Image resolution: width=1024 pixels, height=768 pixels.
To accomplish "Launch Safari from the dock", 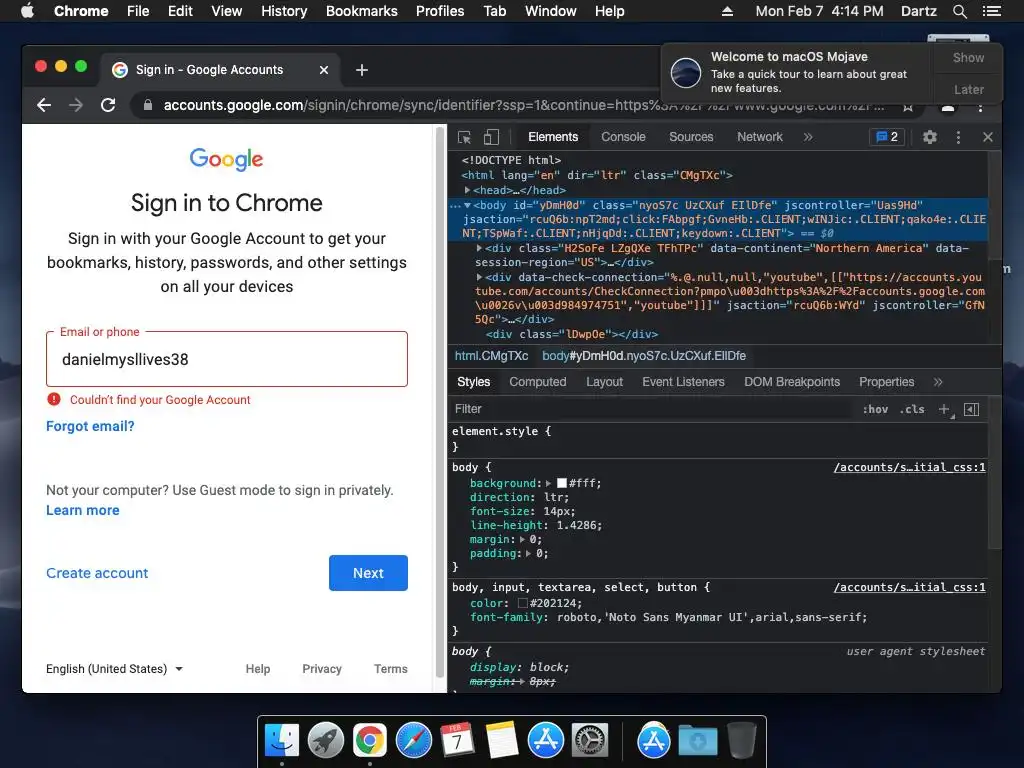I will tap(413, 741).
